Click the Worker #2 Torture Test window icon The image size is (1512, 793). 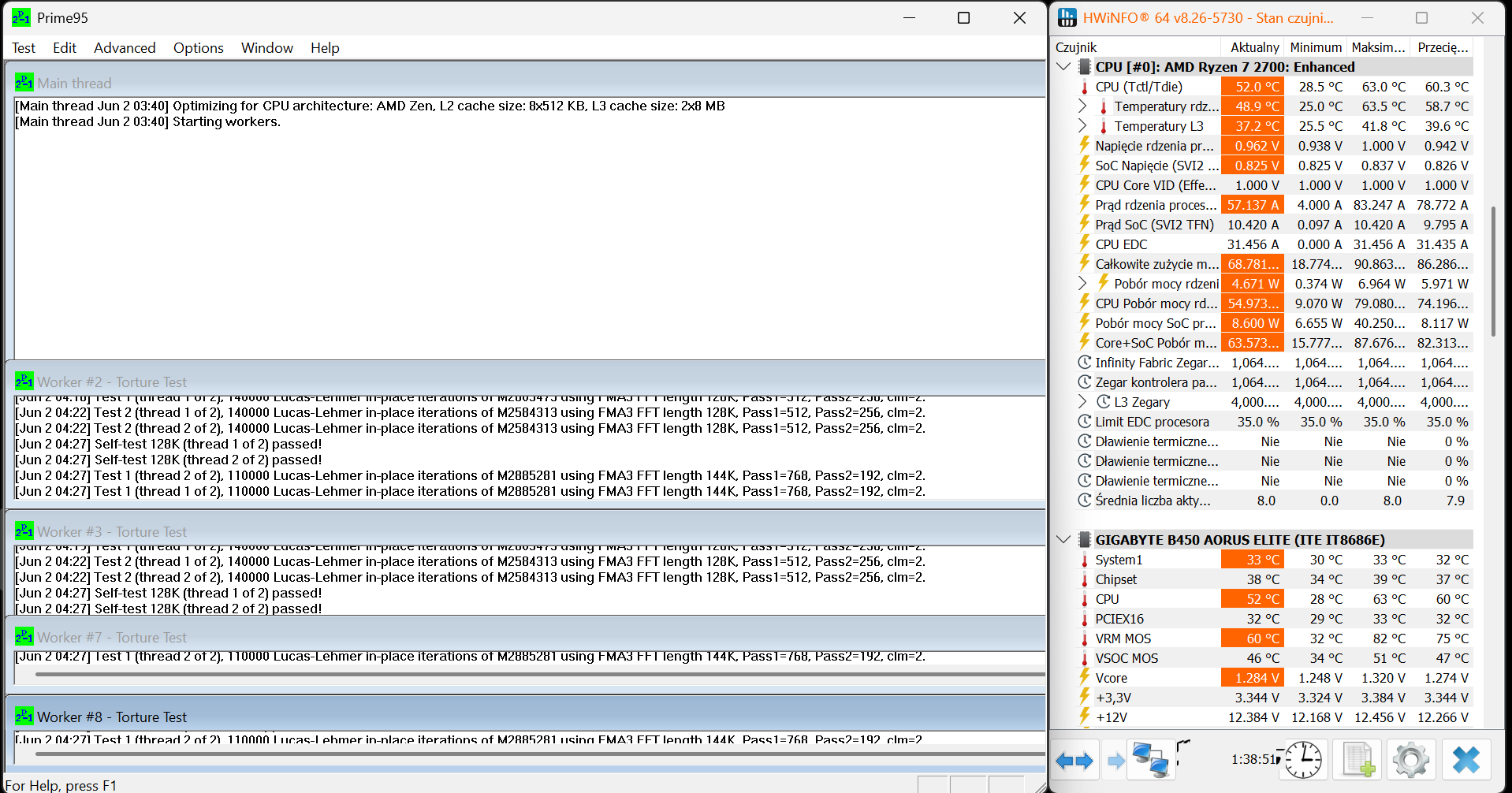[24, 382]
